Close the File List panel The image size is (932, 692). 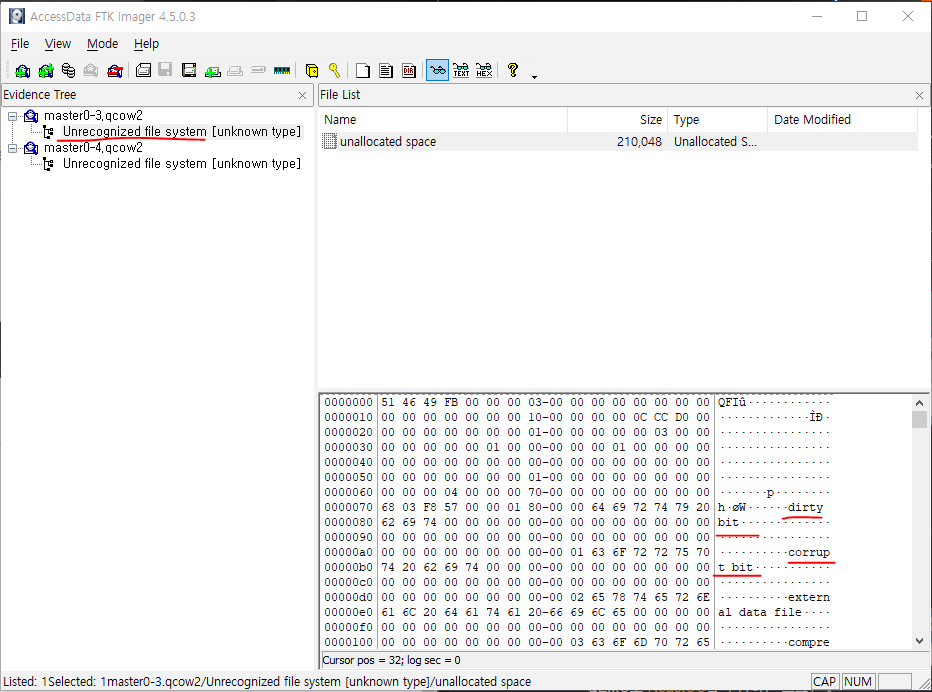click(920, 95)
